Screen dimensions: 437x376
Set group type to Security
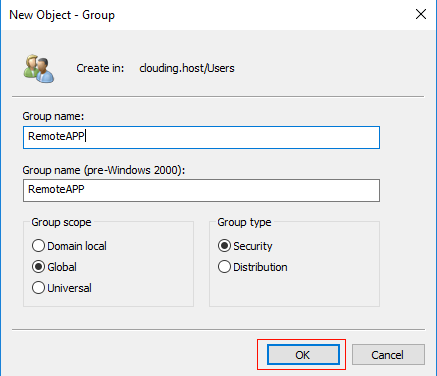tap(245, 246)
